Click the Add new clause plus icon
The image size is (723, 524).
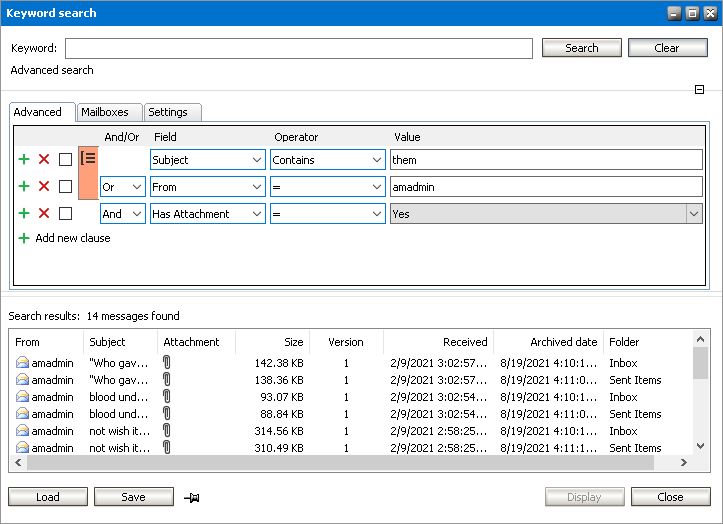point(24,238)
